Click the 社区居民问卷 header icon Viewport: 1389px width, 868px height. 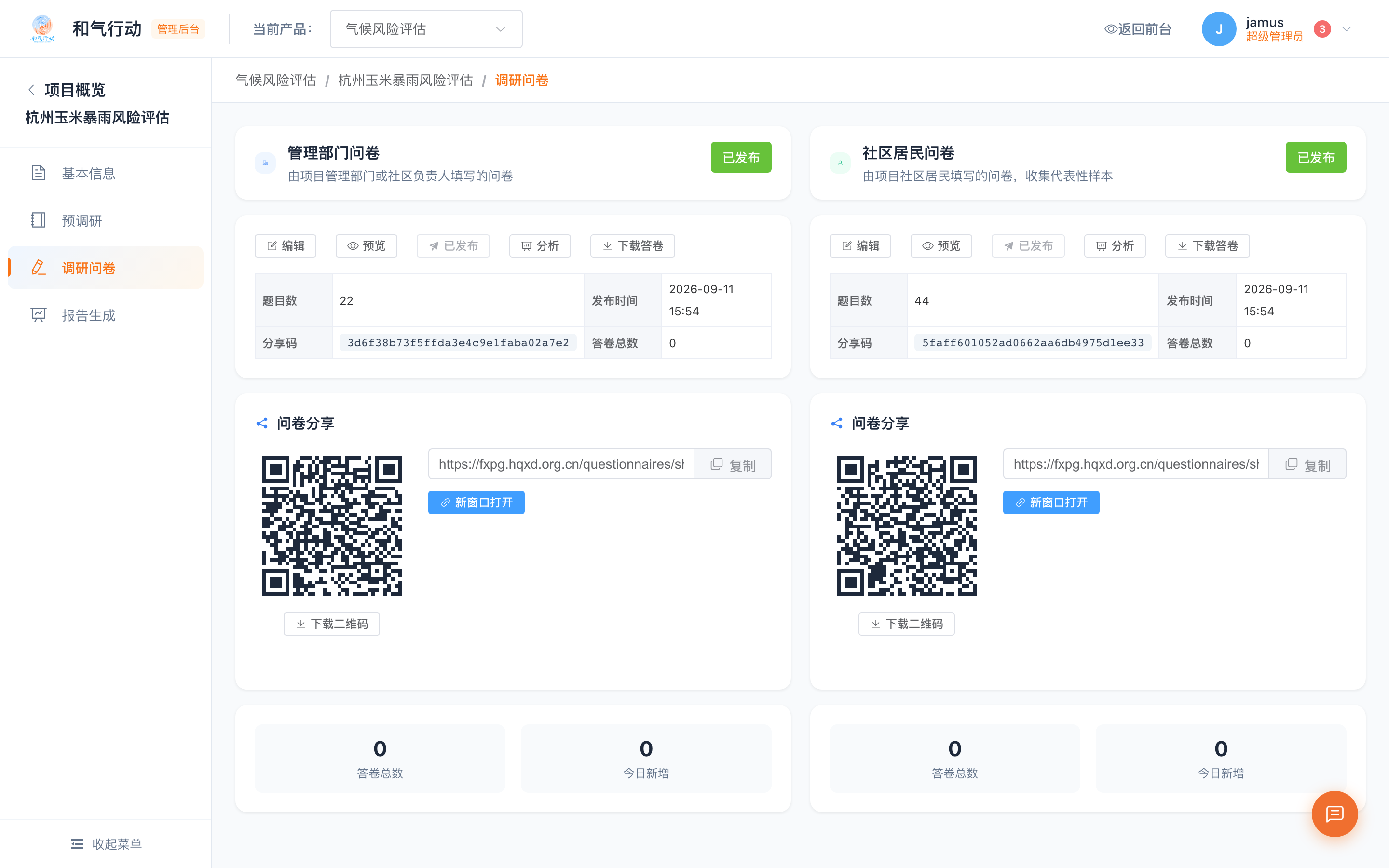[x=840, y=163]
